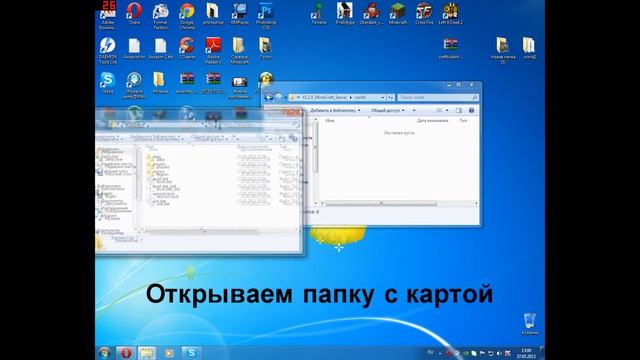Open the Adobe Reader desktop shortcut

(x=213, y=50)
